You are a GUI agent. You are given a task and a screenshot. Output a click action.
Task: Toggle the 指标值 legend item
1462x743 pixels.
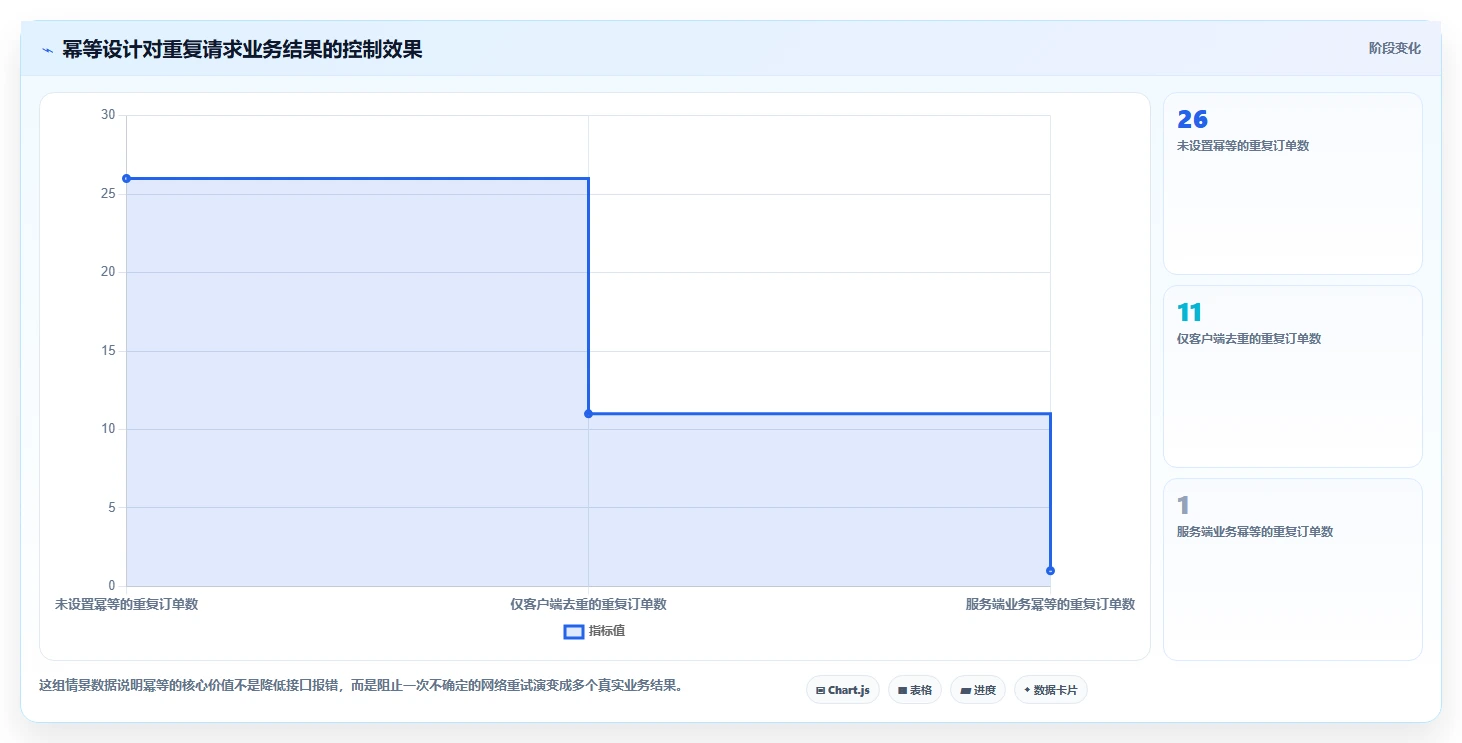click(595, 631)
